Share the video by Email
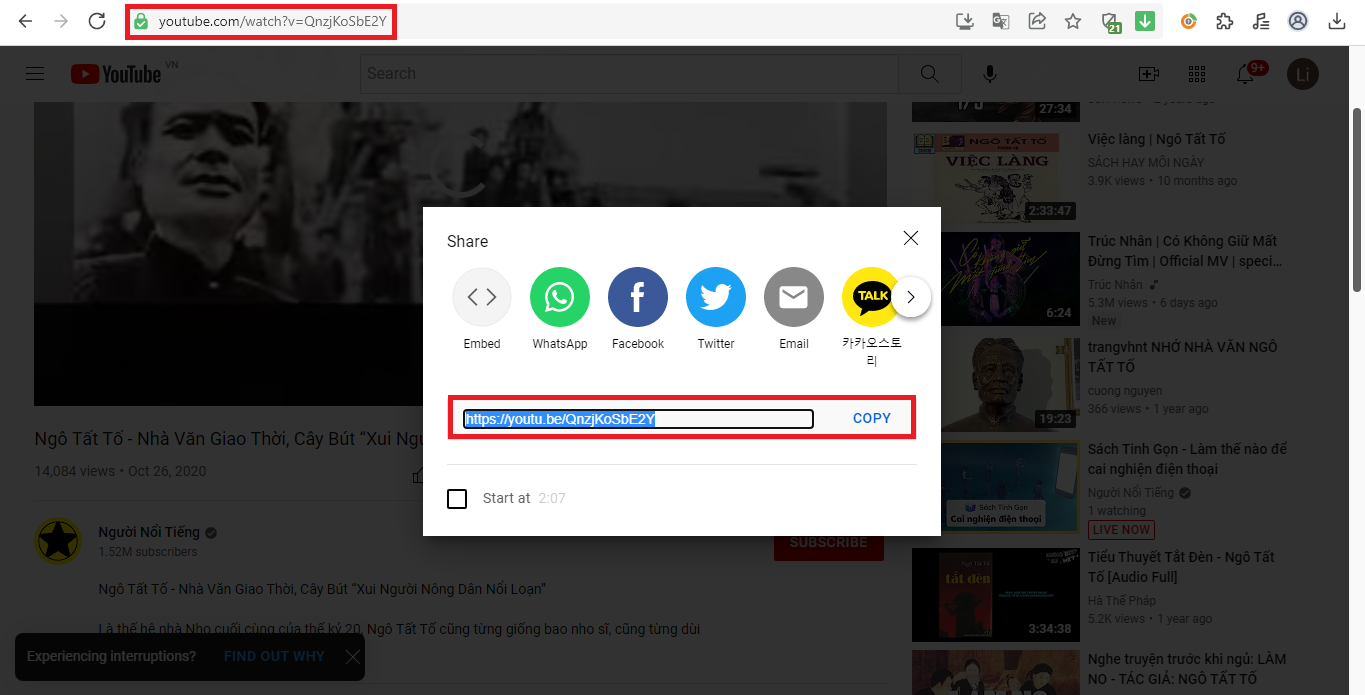The height and width of the screenshot is (695, 1365). coord(793,298)
